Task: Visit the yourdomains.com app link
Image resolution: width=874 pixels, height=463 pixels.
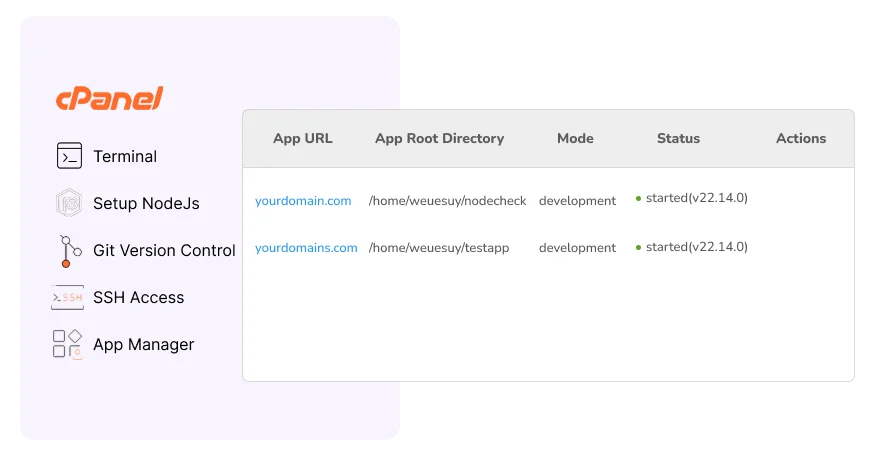Action: coord(306,247)
